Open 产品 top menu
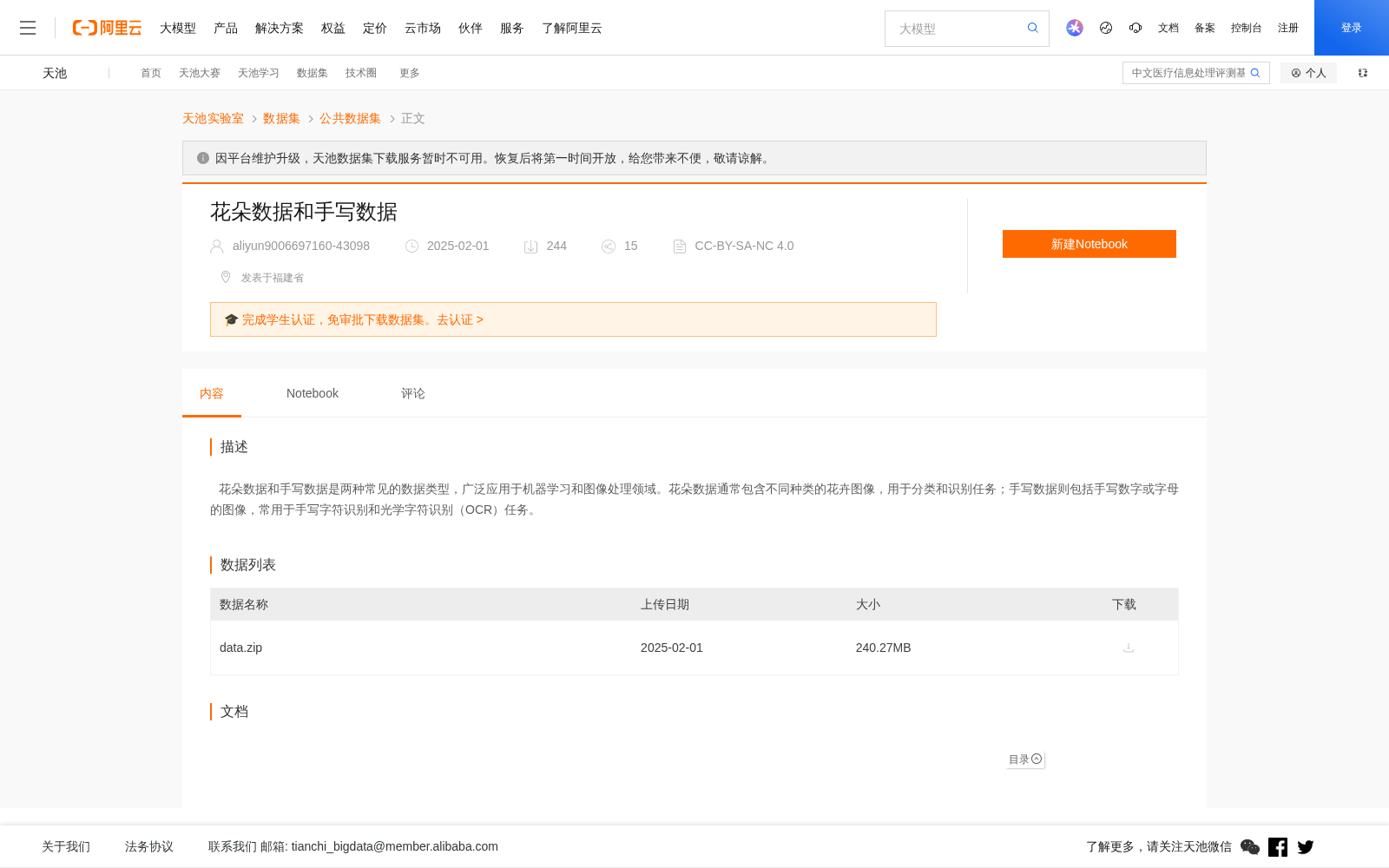Screen dimensions: 1389x868 pos(226,28)
